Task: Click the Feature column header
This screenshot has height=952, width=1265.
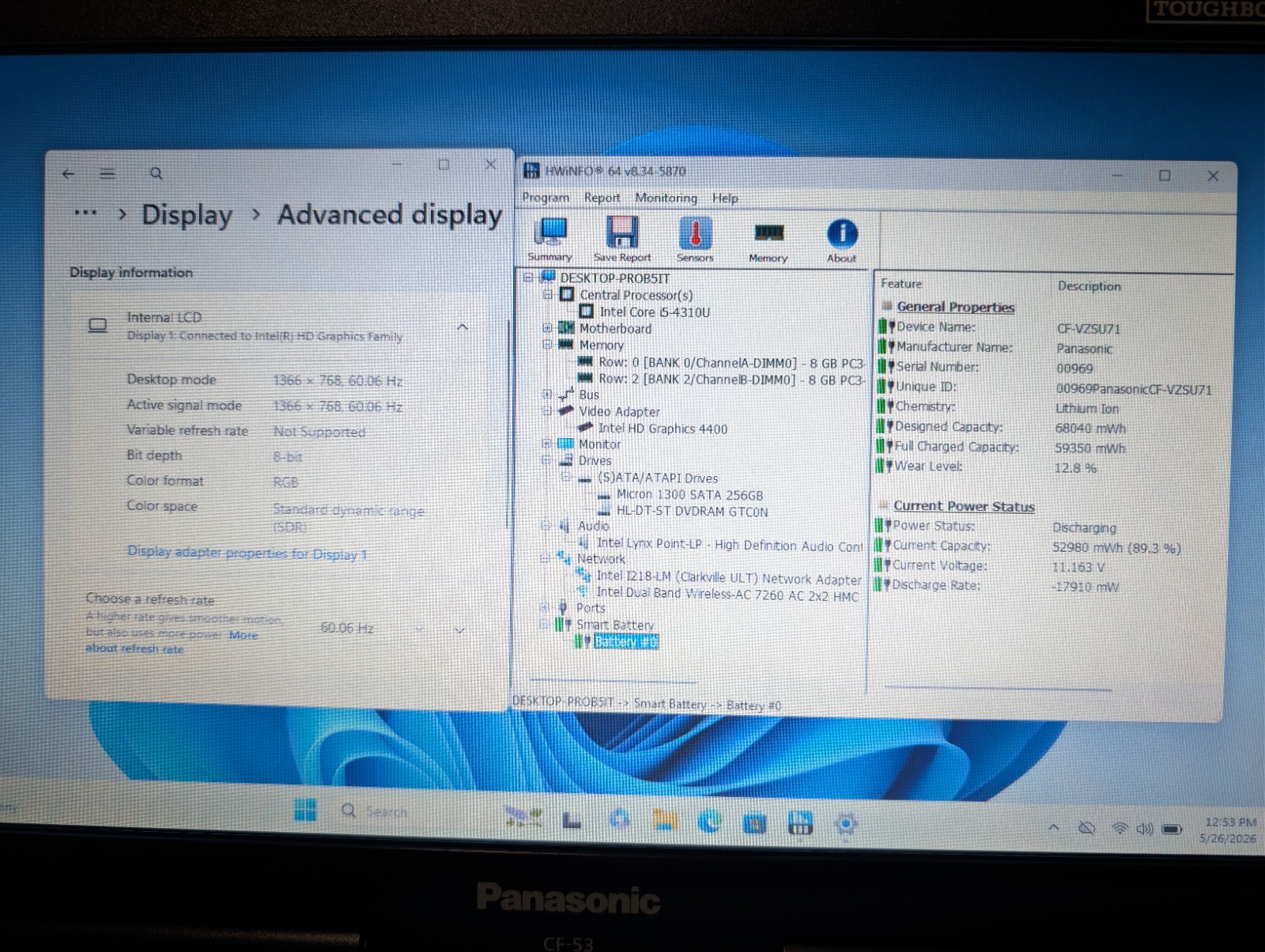Action: [901, 284]
